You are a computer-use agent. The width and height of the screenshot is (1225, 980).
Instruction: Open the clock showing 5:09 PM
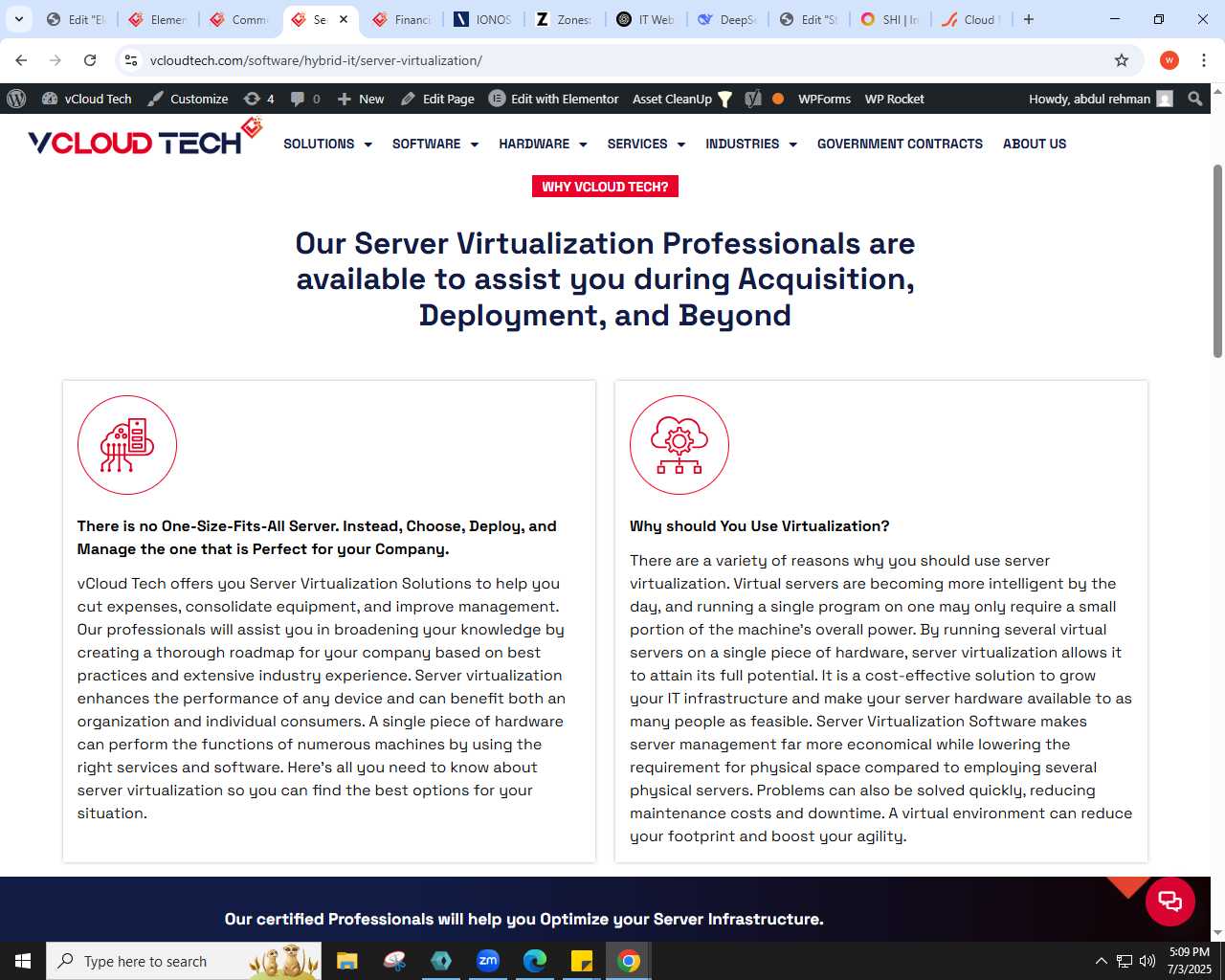(1190, 961)
